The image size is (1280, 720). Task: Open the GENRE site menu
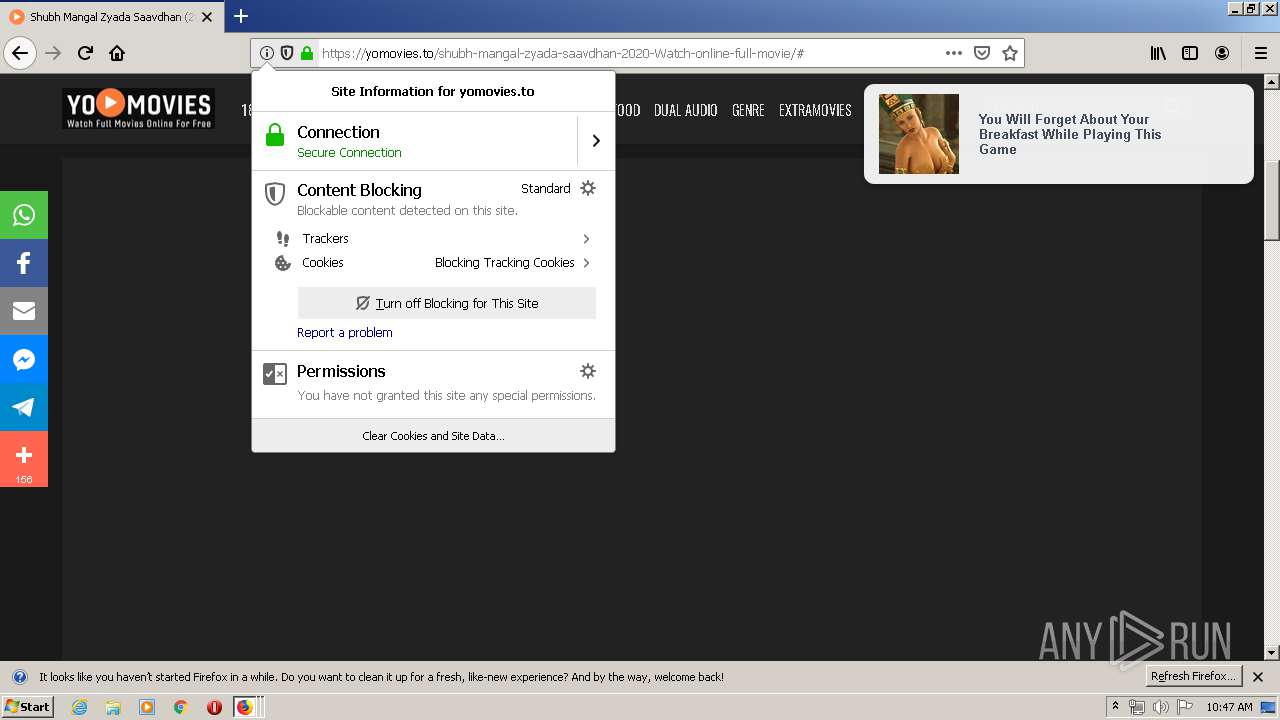[748, 110]
